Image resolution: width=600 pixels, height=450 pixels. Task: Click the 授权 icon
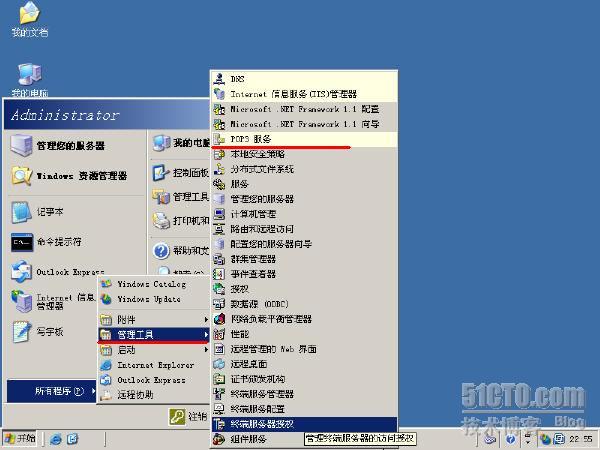pos(219,289)
